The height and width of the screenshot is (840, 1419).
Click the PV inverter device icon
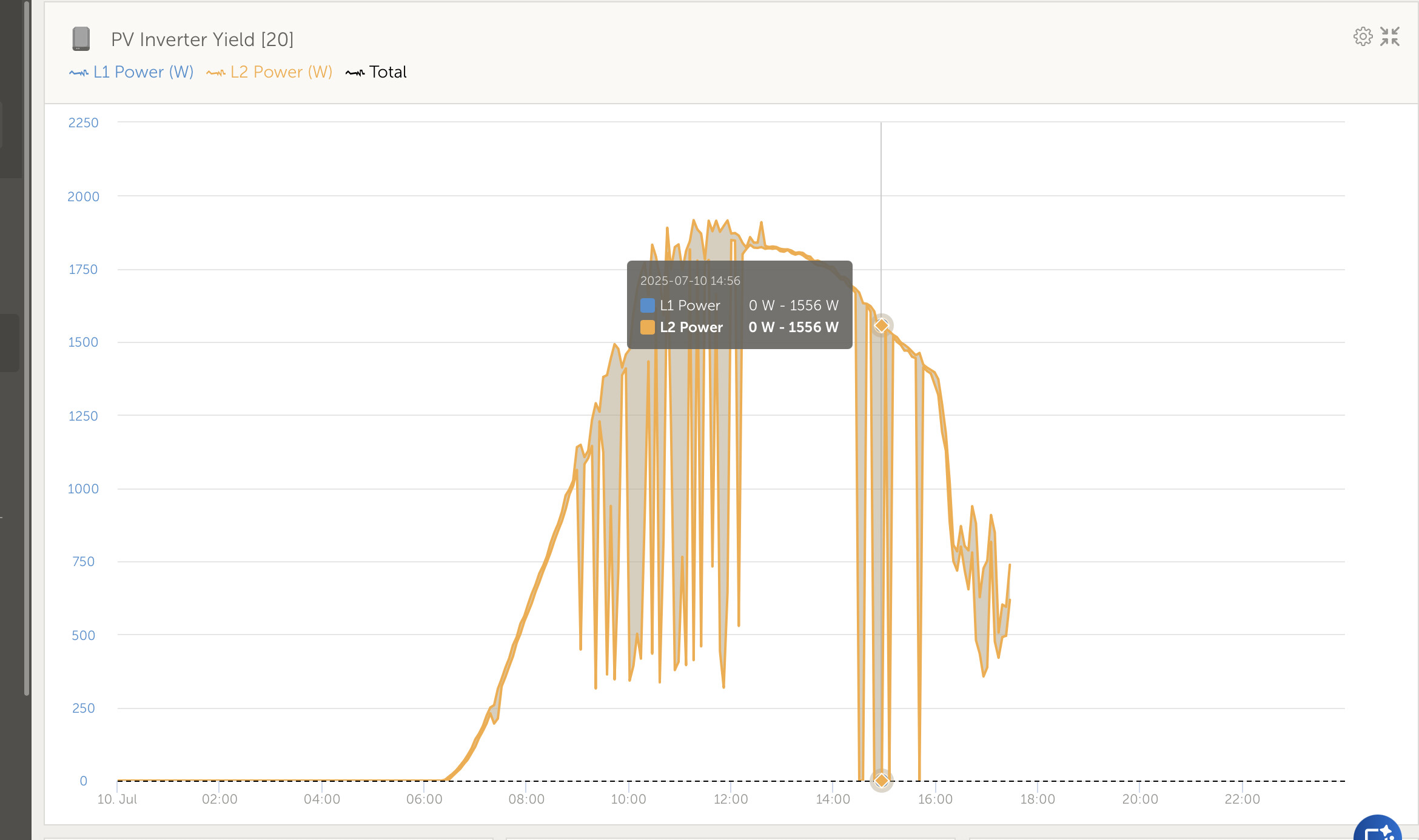(81, 39)
